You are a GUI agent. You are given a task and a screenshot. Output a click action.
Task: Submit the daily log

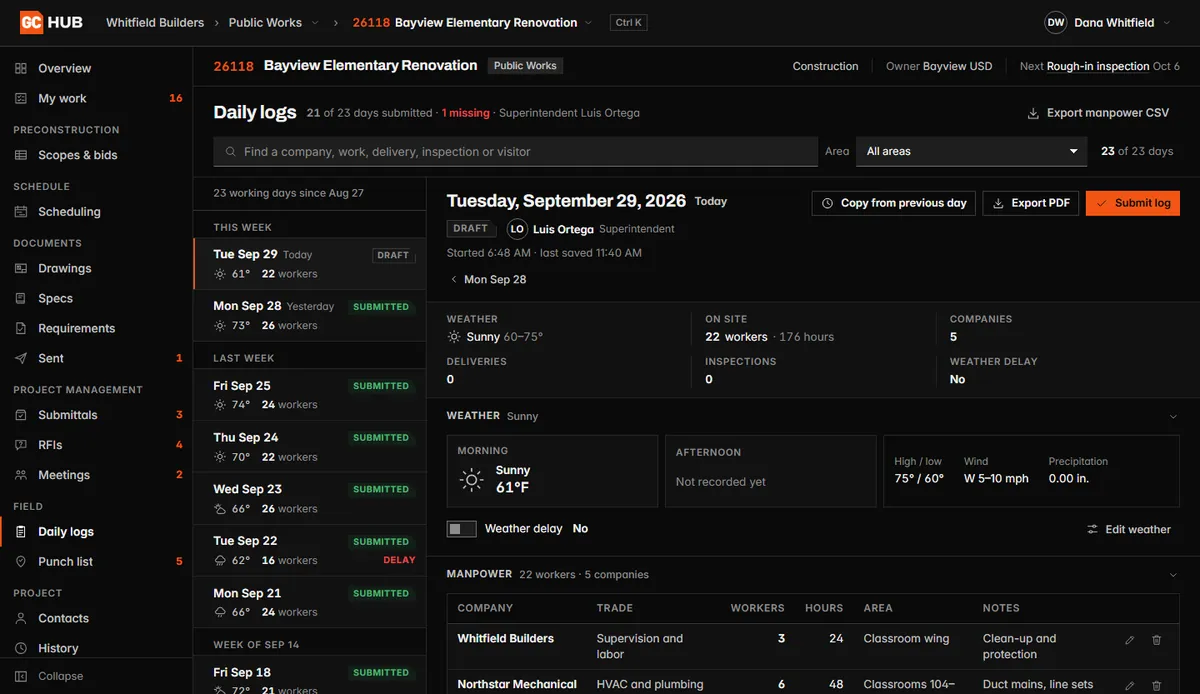coord(1133,203)
